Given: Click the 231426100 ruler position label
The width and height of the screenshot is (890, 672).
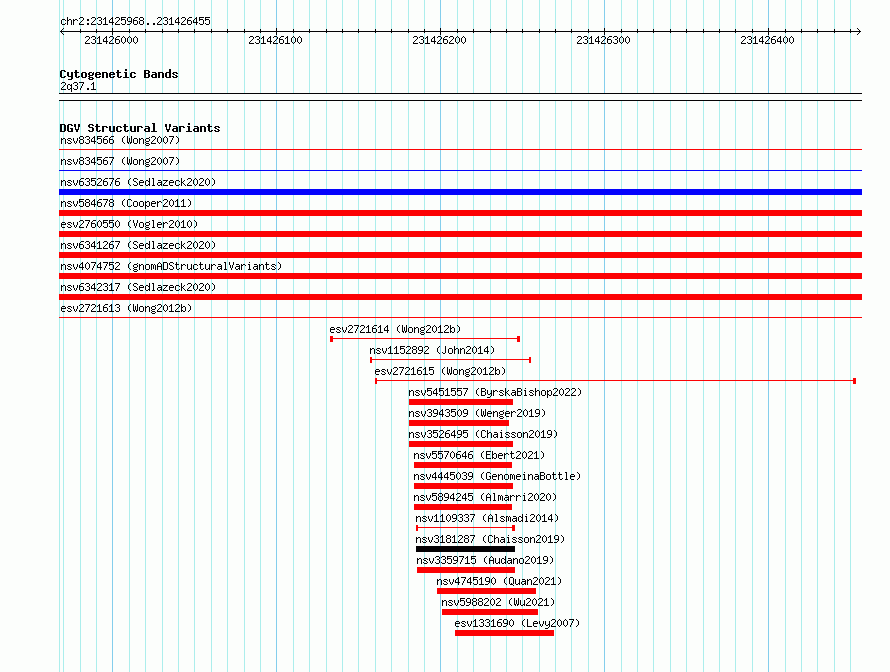Looking at the screenshot, I should (275, 40).
